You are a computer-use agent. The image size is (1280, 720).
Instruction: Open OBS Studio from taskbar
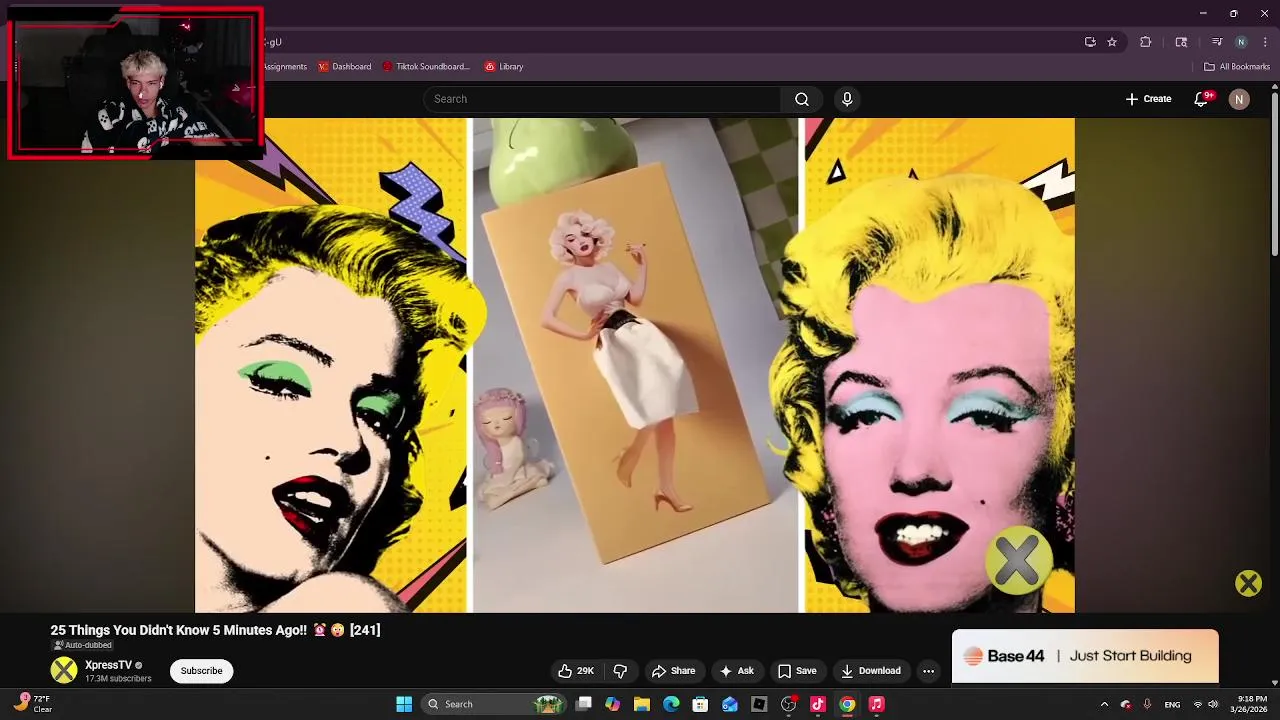[788, 704]
